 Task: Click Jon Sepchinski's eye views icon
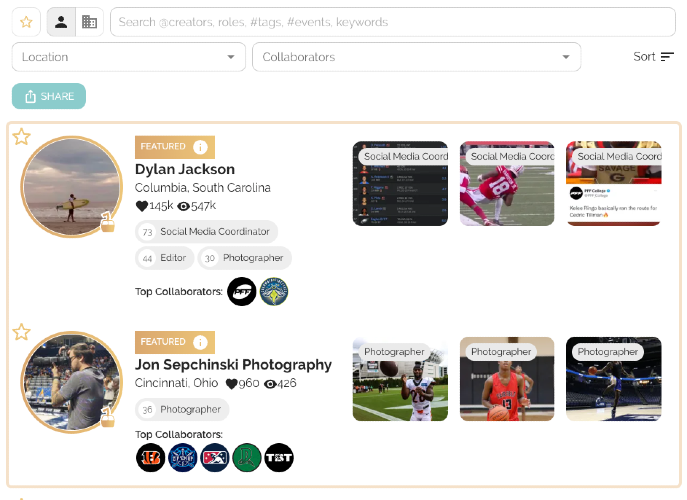270,384
